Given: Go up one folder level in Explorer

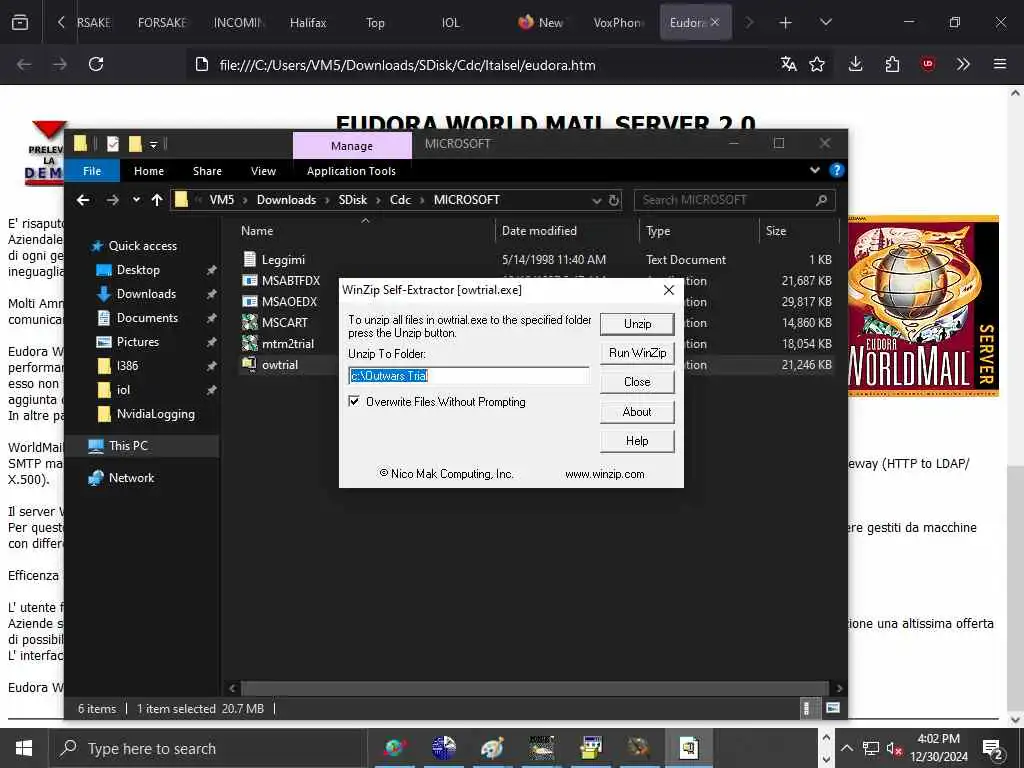Looking at the screenshot, I should [157, 200].
